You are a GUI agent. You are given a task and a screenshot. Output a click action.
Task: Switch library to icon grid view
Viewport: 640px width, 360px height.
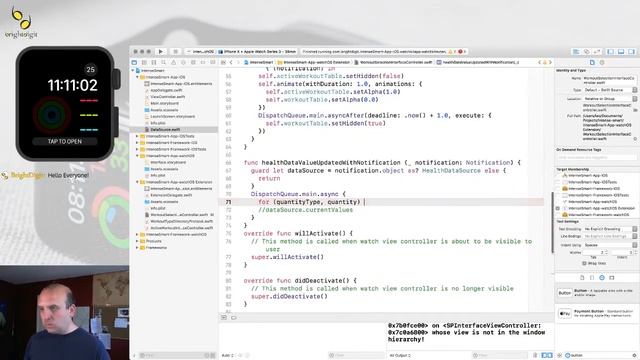pos(560,356)
